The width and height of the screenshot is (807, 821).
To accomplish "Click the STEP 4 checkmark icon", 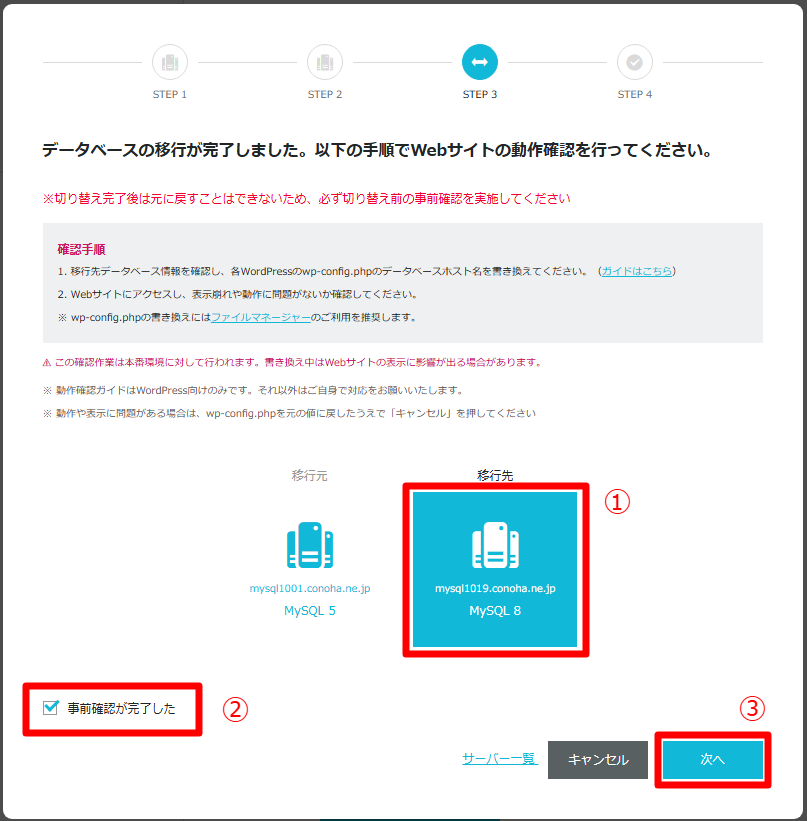I will 635,62.
